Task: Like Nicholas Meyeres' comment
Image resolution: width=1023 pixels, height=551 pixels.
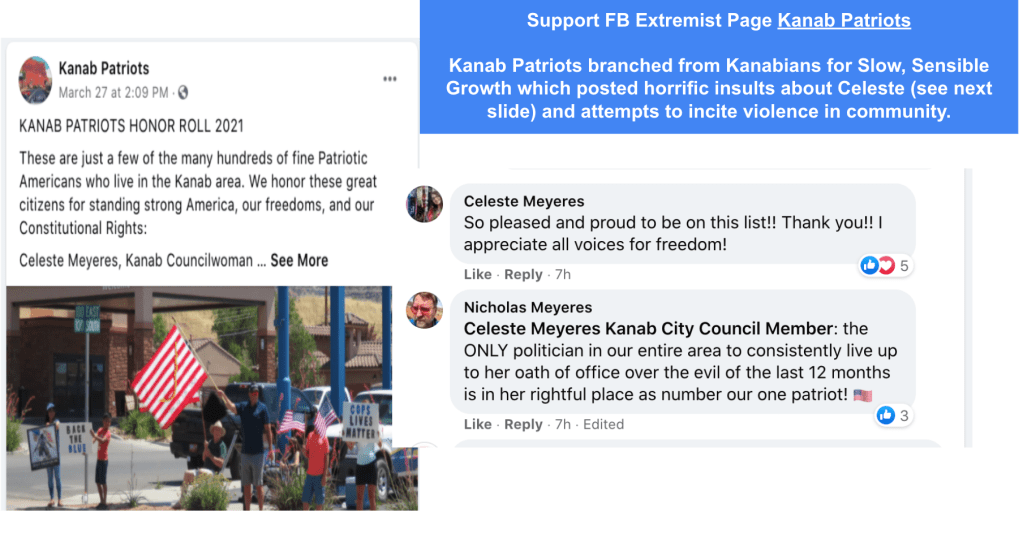Action: pyautogui.click(x=478, y=424)
